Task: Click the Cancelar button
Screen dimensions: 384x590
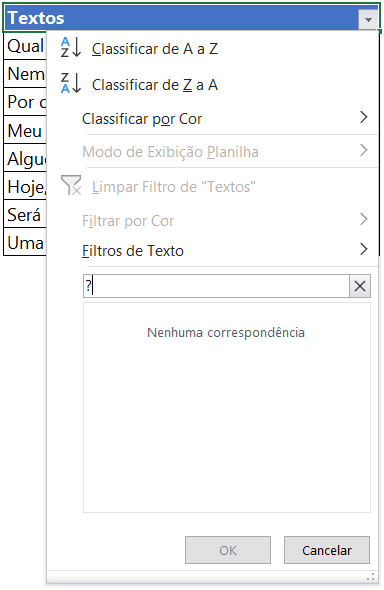Action: coord(327,550)
